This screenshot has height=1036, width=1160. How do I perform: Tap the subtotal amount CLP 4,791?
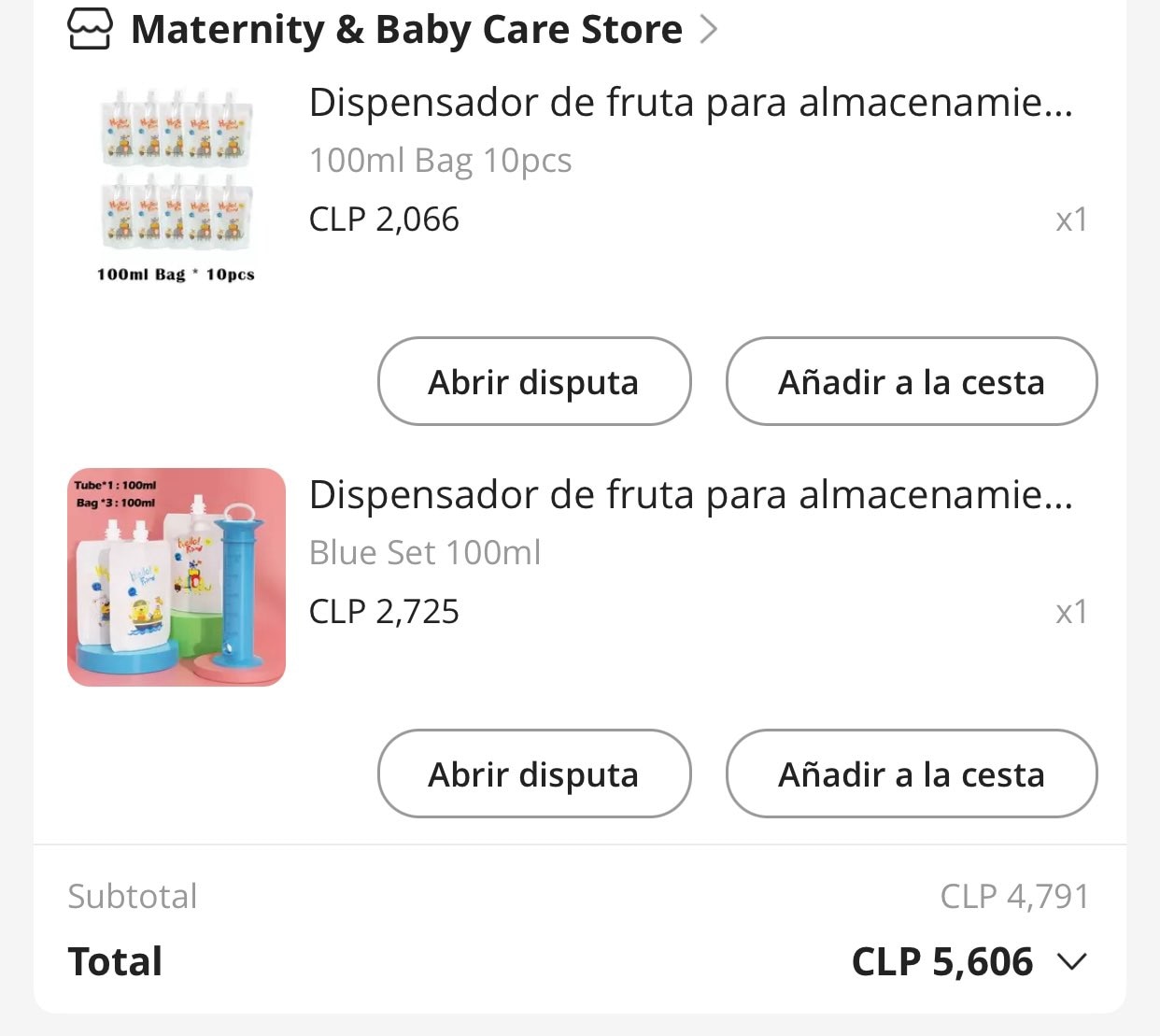pyautogui.click(x=1015, y=896)
